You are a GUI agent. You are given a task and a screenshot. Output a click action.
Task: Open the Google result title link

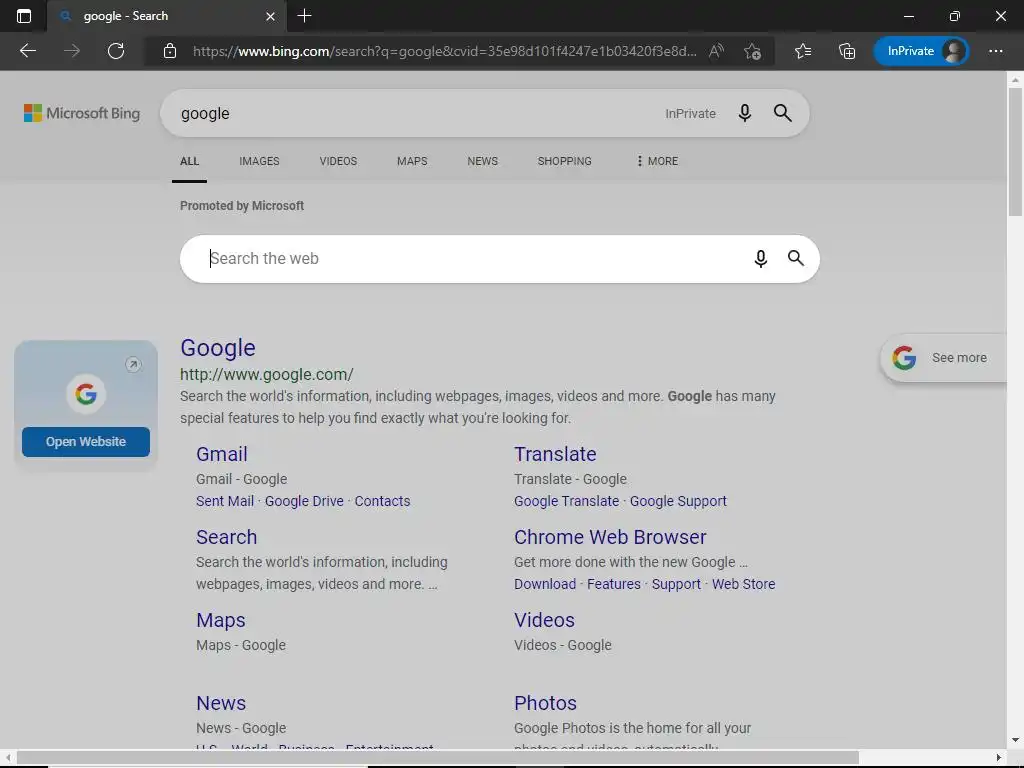[x=218, y=347]
